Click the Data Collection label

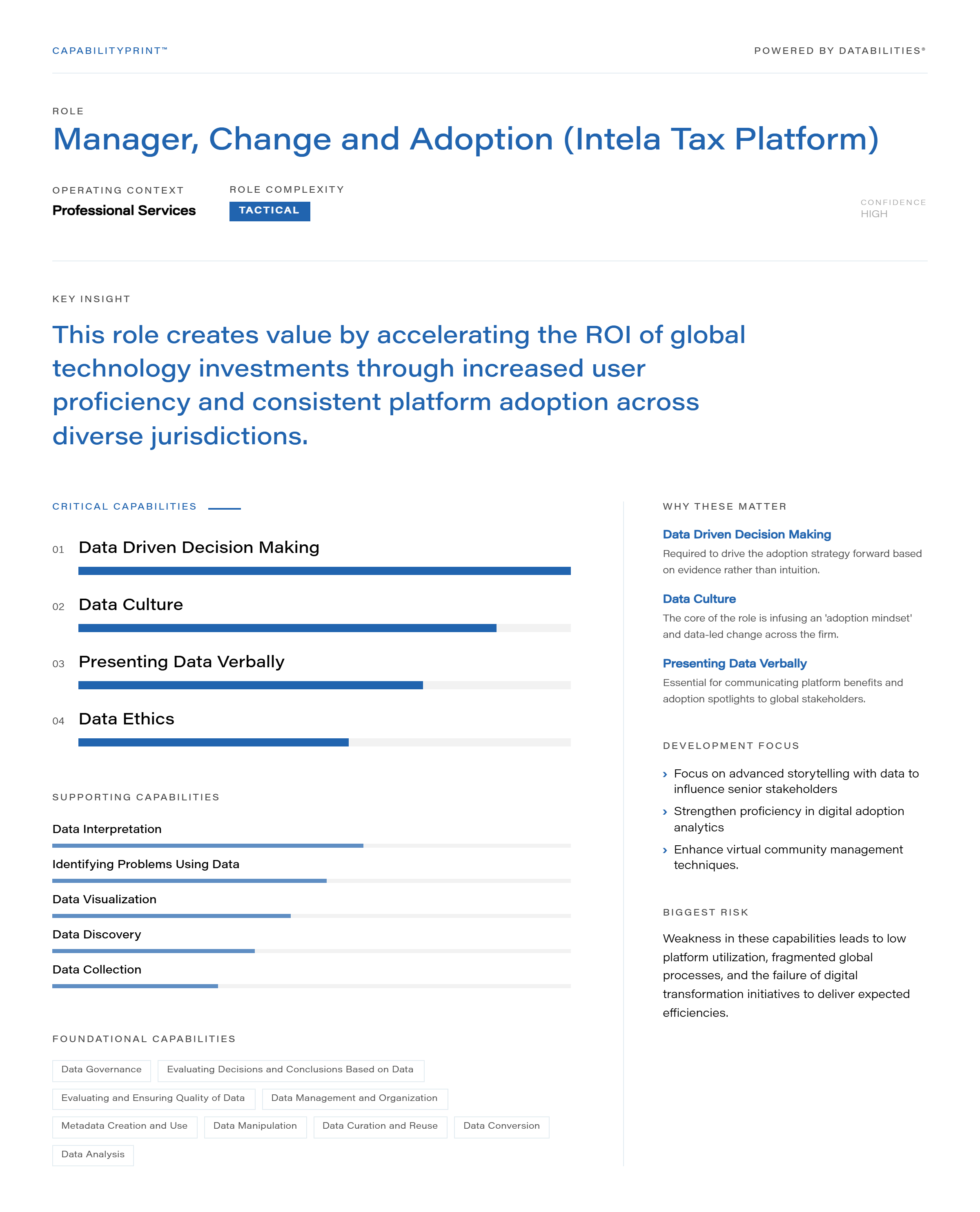point(97,969)
